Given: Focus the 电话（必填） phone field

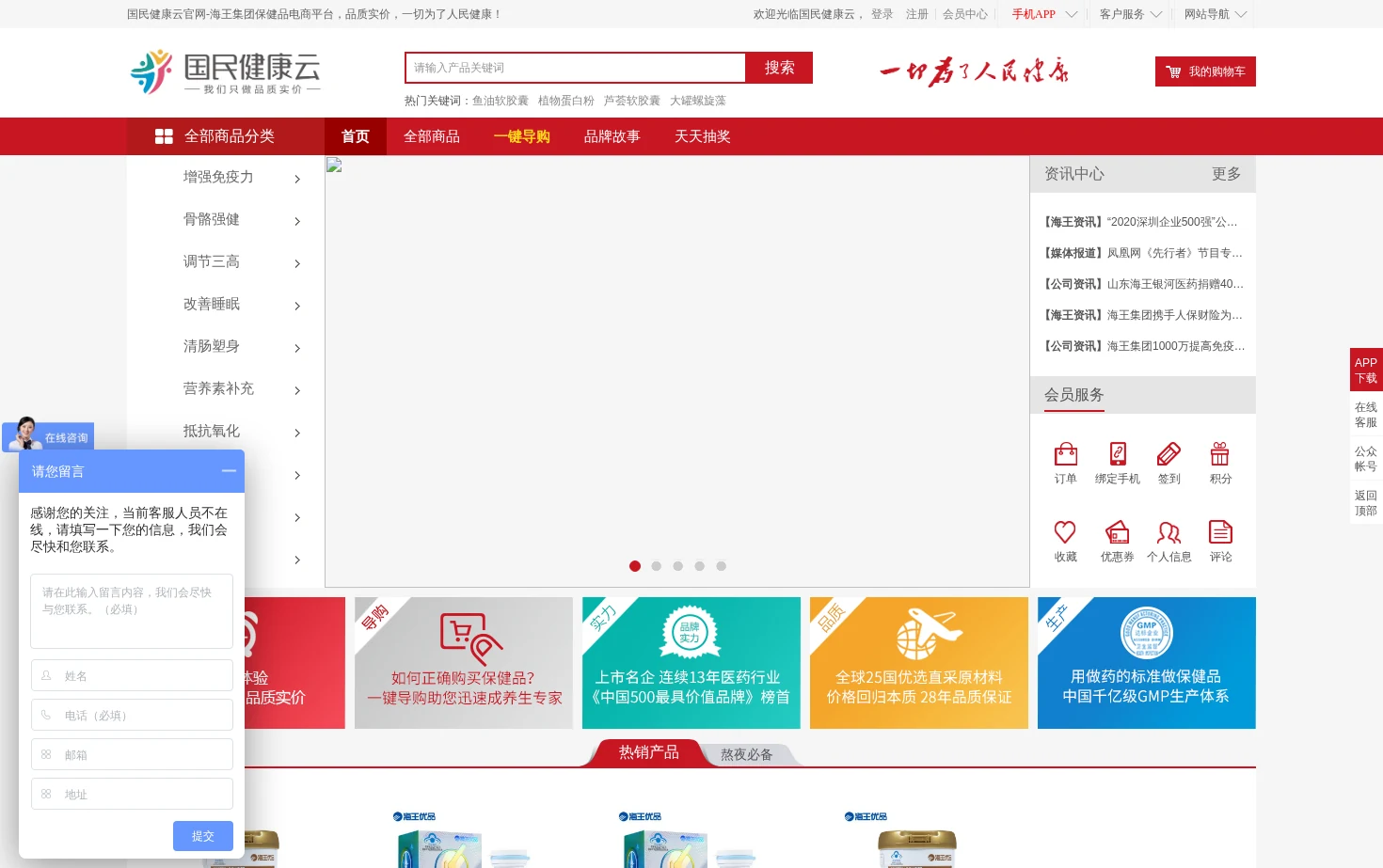Looking at the screenshot, I should (132, 715).
